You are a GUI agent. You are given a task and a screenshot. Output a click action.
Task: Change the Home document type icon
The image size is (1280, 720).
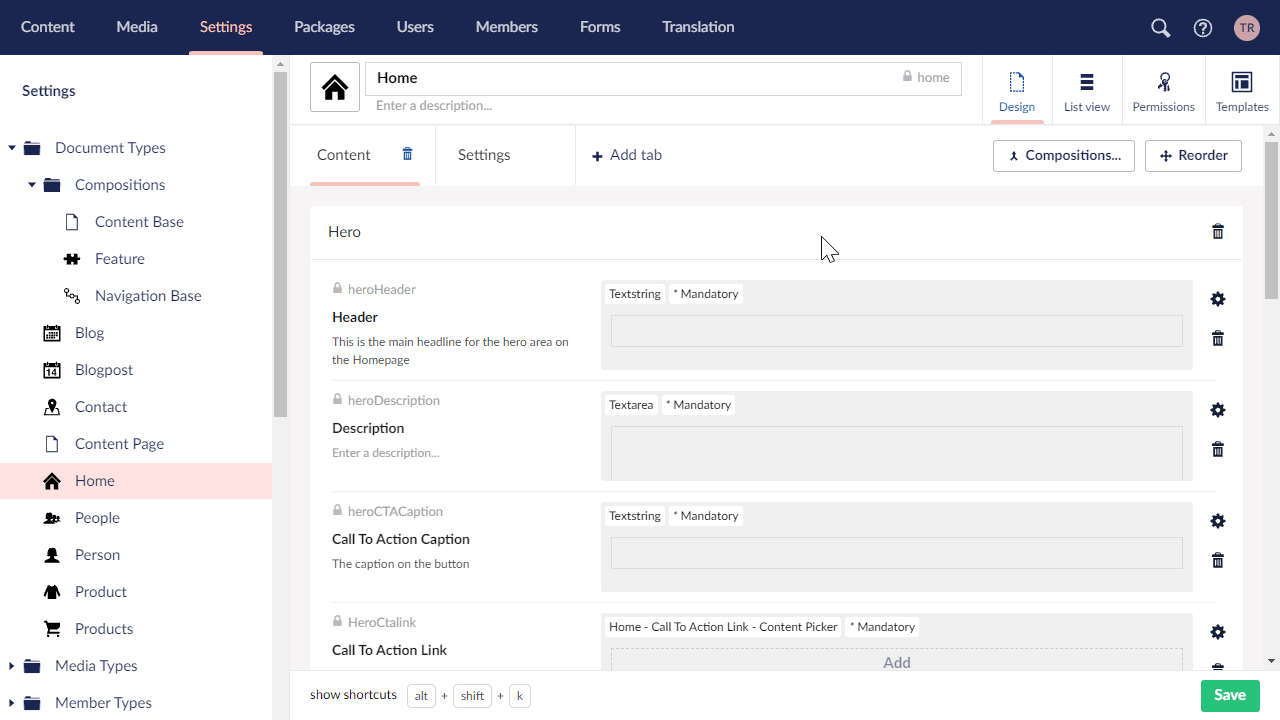point(335,87)
